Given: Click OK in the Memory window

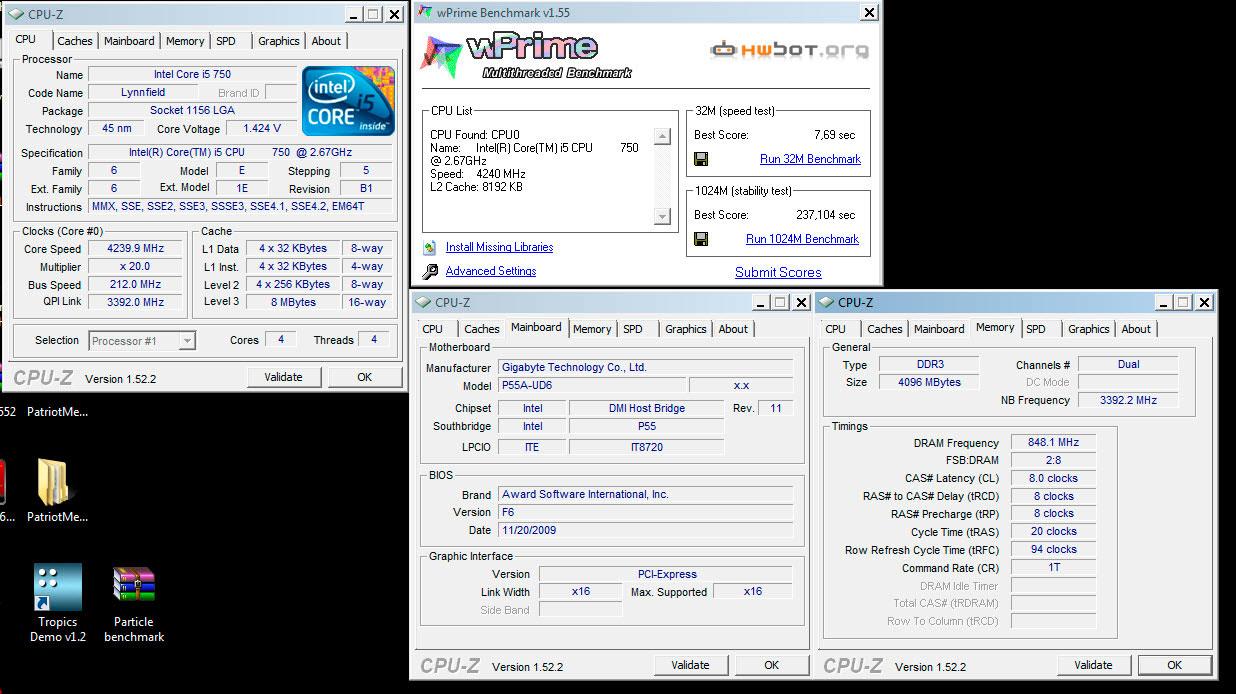Looking at the screenshot, I should 1174,665.
